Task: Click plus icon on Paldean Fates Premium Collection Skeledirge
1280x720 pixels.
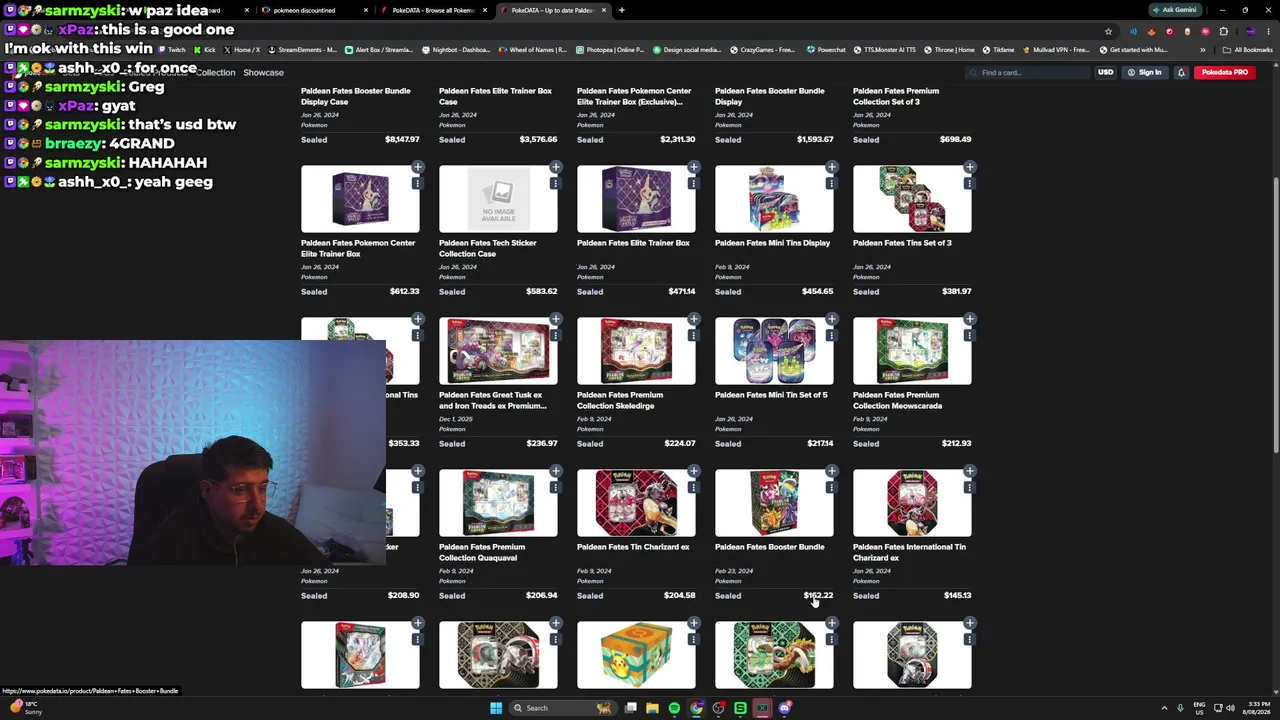Action: coord(693,319)
